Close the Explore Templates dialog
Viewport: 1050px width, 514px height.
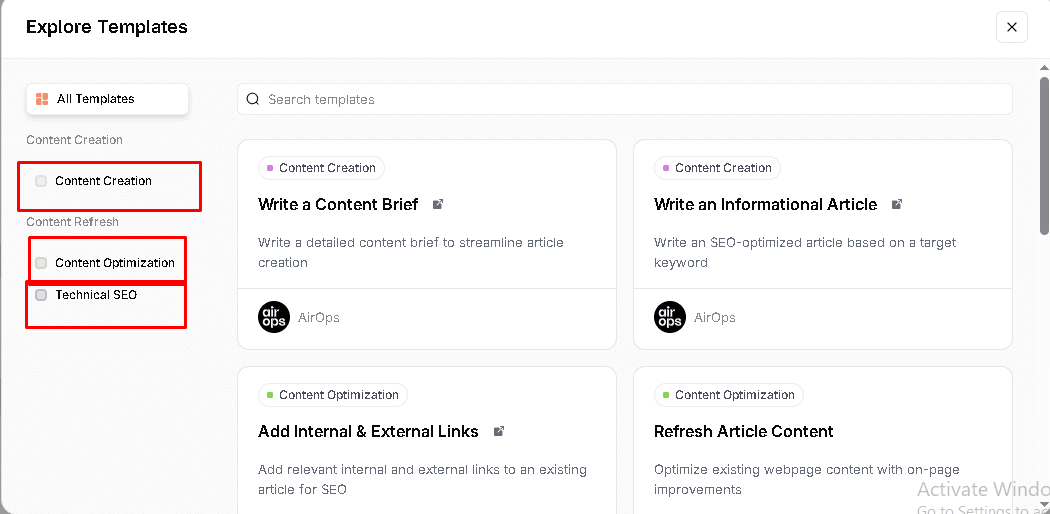(1011, 27)
